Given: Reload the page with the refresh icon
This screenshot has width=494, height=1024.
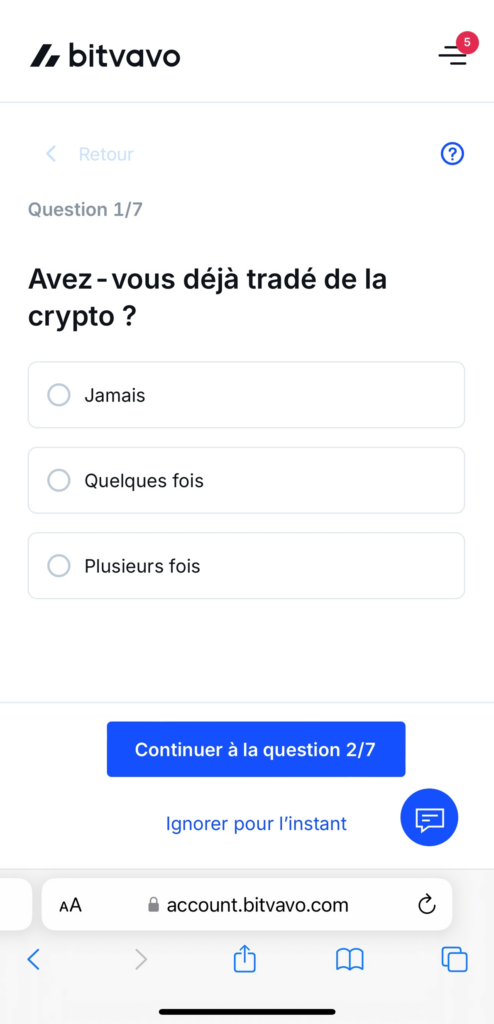Looking at the screenshot, I should point(426,904).
